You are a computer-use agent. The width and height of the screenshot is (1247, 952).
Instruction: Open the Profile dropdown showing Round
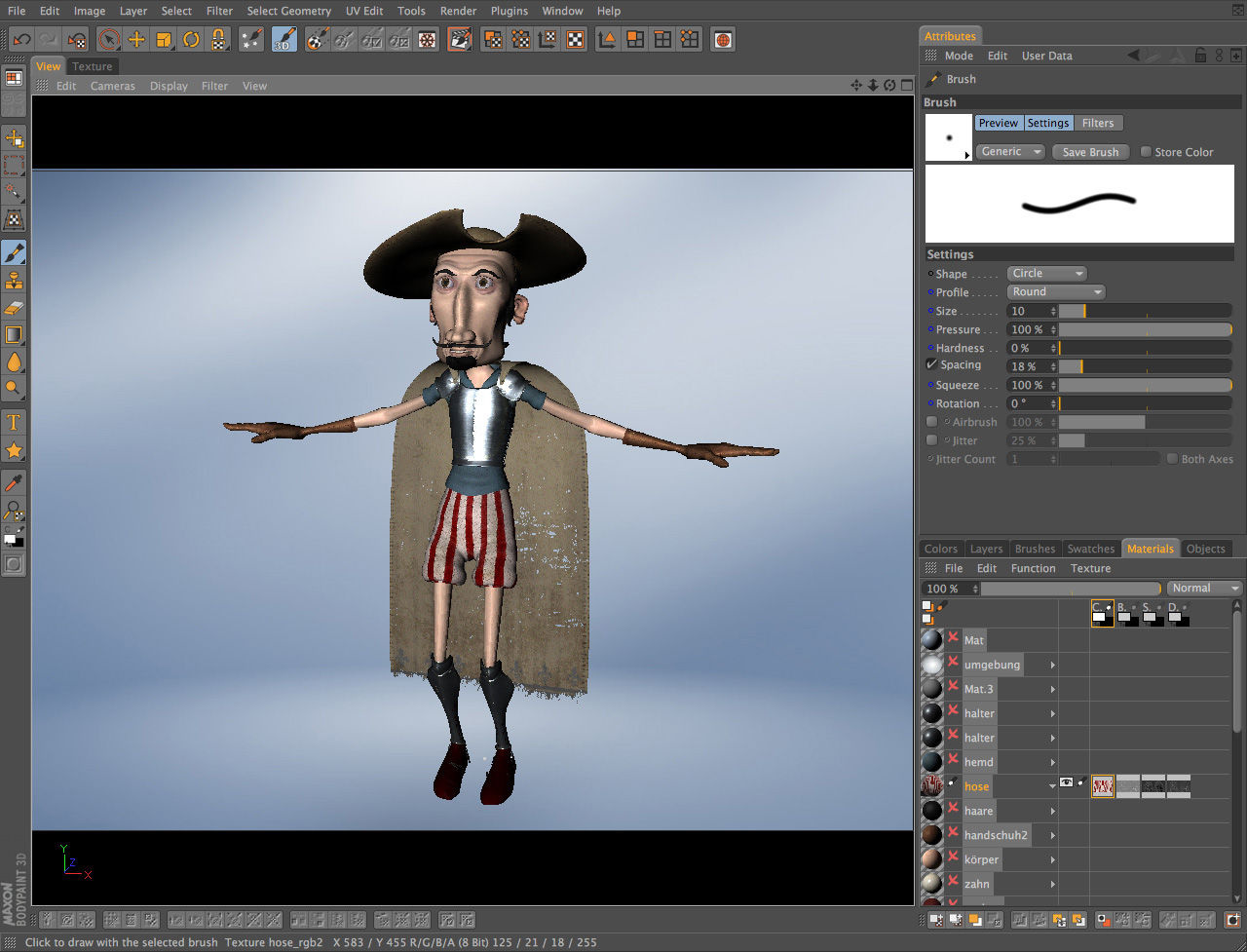pyautogui.click(x=1055, y=292)
